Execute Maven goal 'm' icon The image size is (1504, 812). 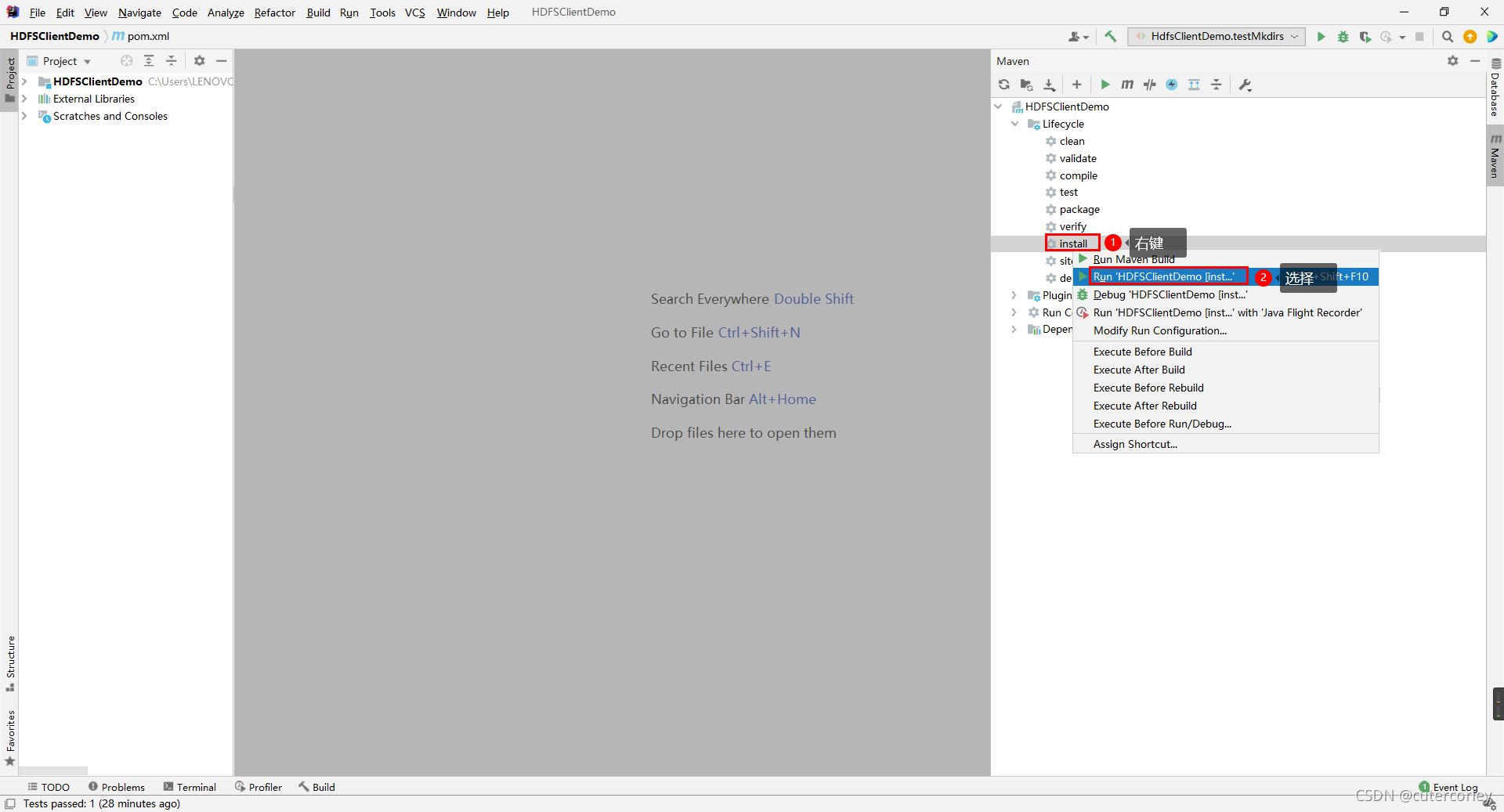(1127, 85)
